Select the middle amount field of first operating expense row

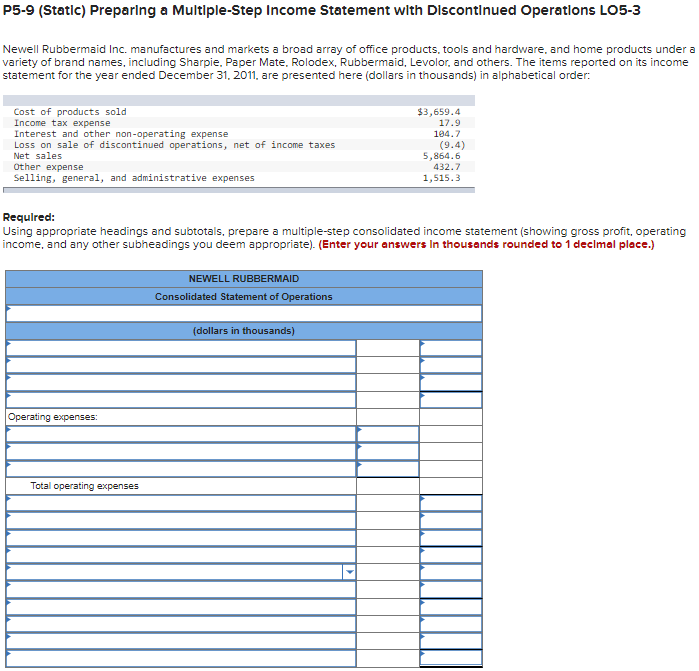[388, 434]
